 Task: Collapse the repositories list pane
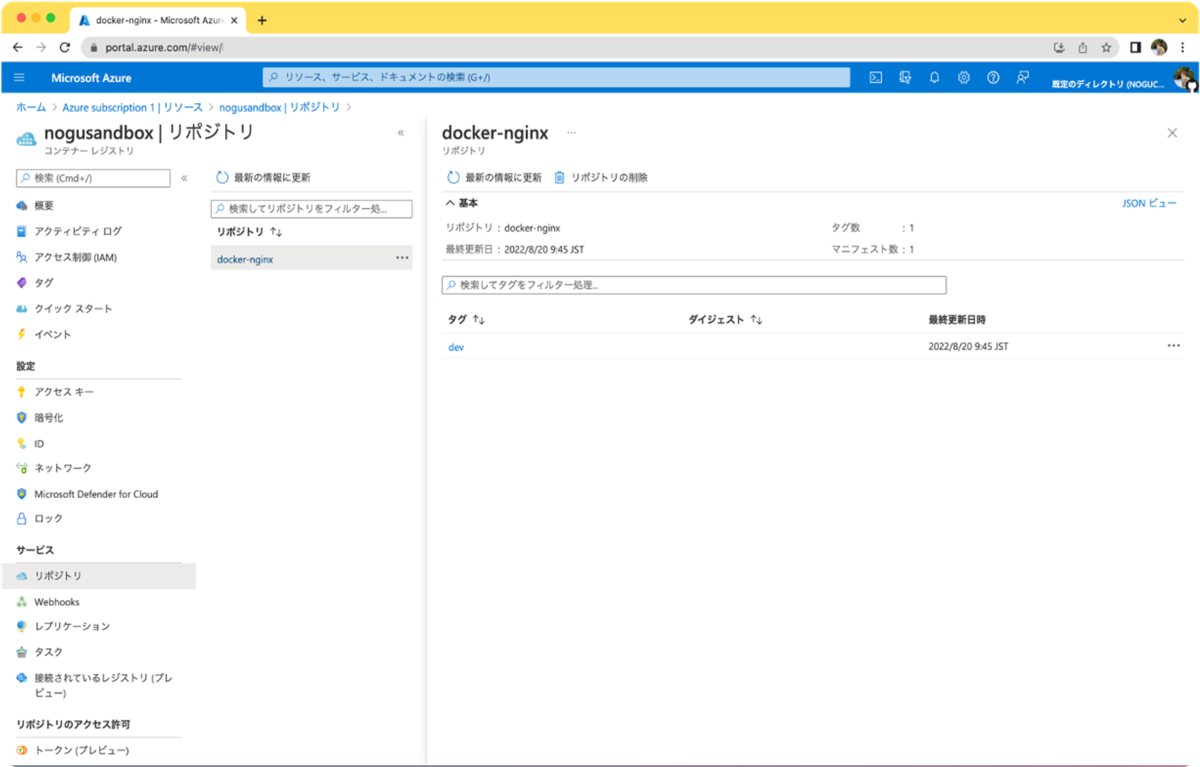[x=401, y=133]
